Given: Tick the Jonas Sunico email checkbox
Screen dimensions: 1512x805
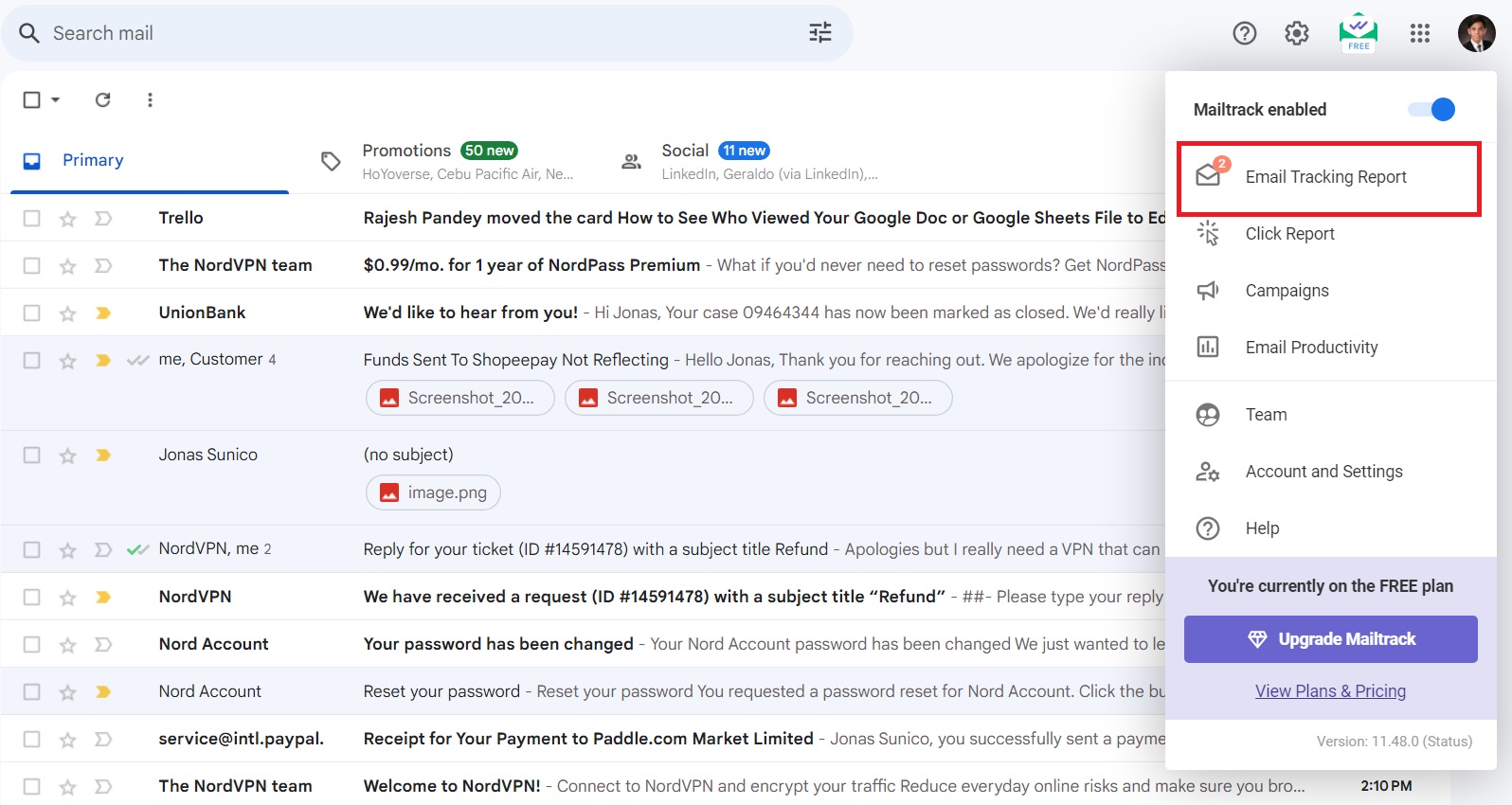Looking at the screenshot, I should [31, 455].
